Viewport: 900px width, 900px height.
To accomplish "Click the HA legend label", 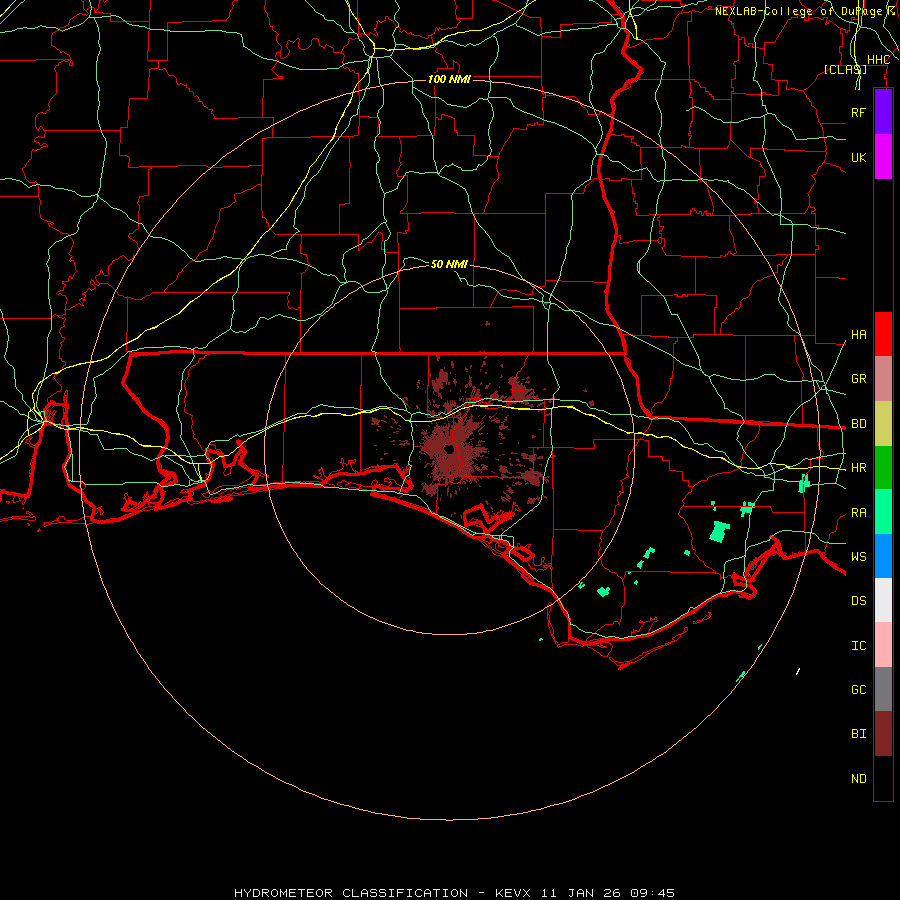I will (858, 335).
